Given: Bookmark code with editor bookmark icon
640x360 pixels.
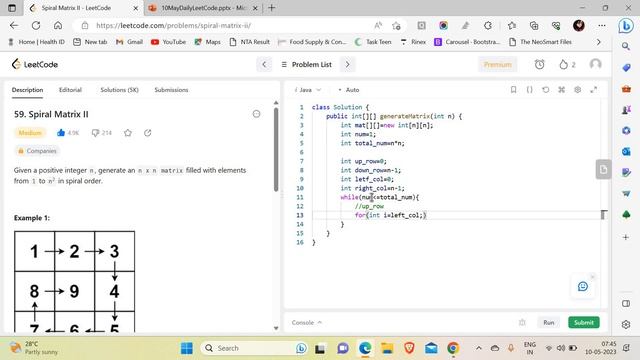Looking at the screenshot, I should 513,90.
